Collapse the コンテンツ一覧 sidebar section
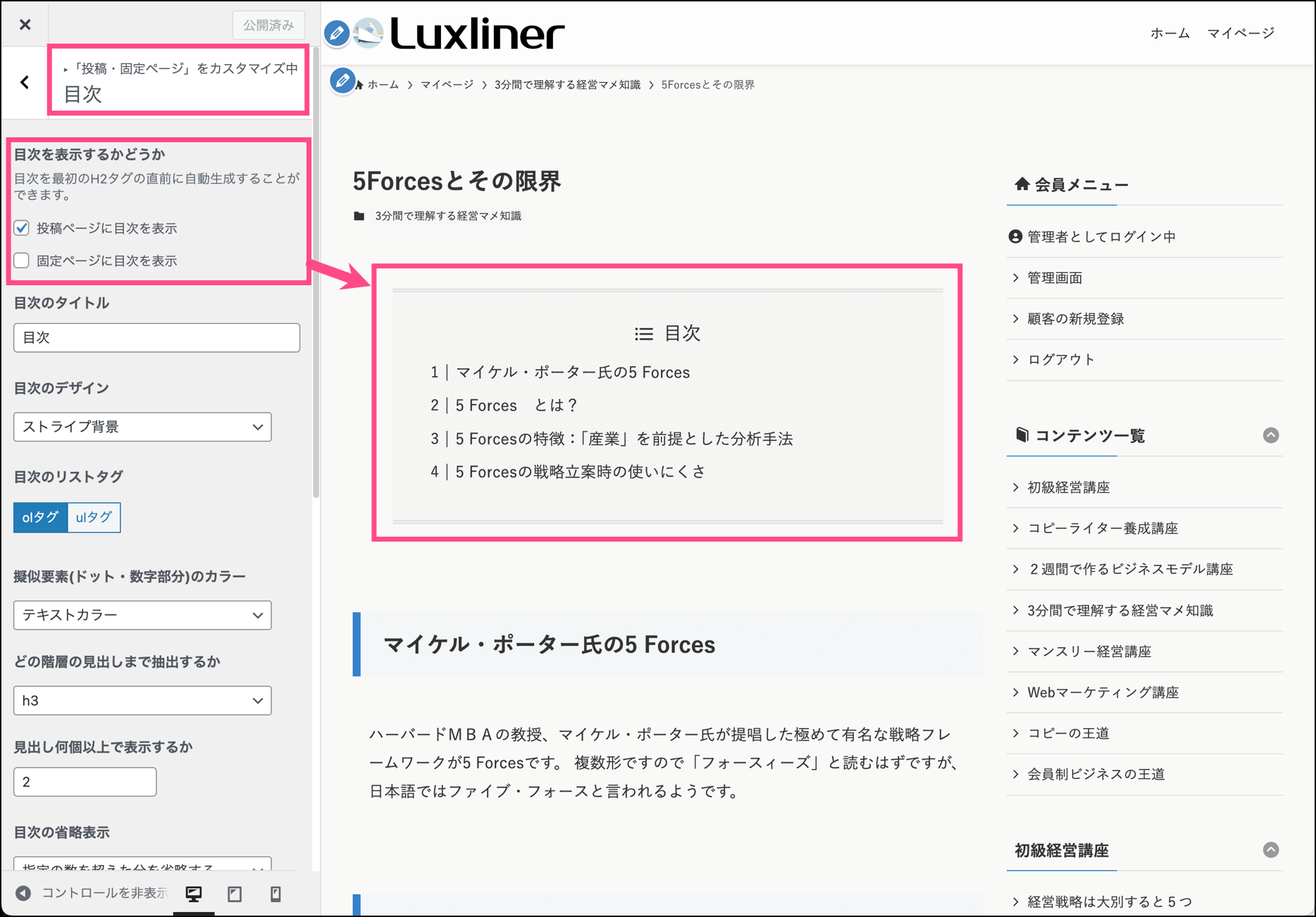This screenshot has height=917, width=1316. click(x=1270, y=435)
